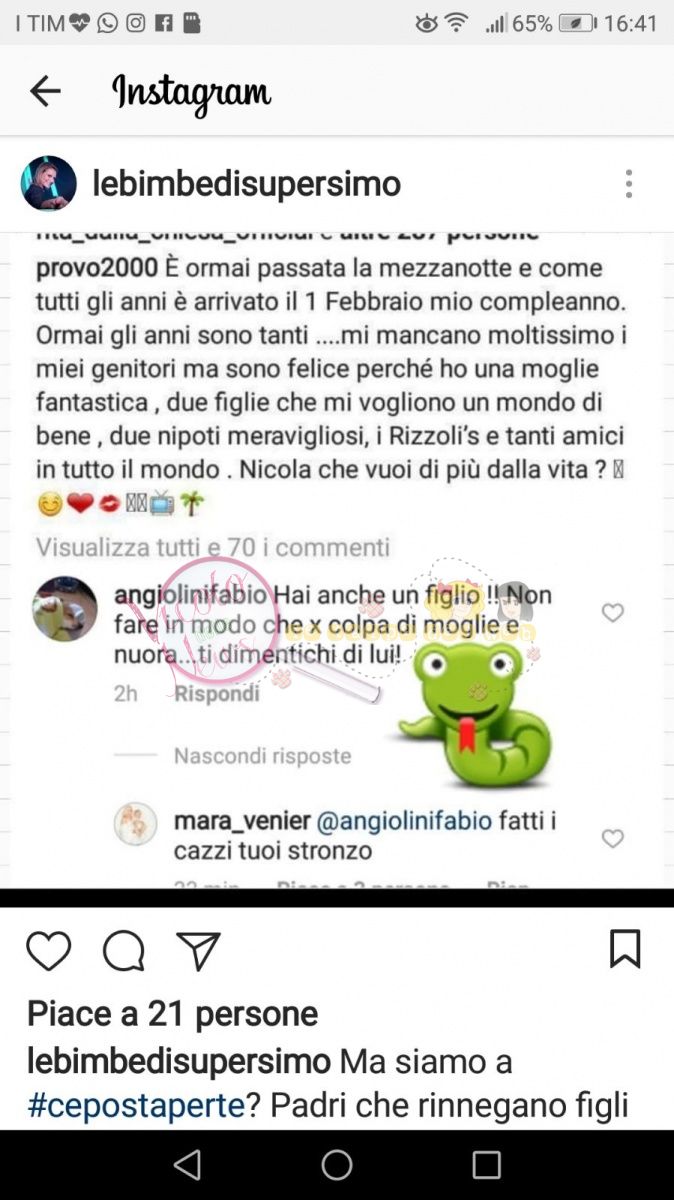Tap Android recent apps square button

[x=487, y=1165]
